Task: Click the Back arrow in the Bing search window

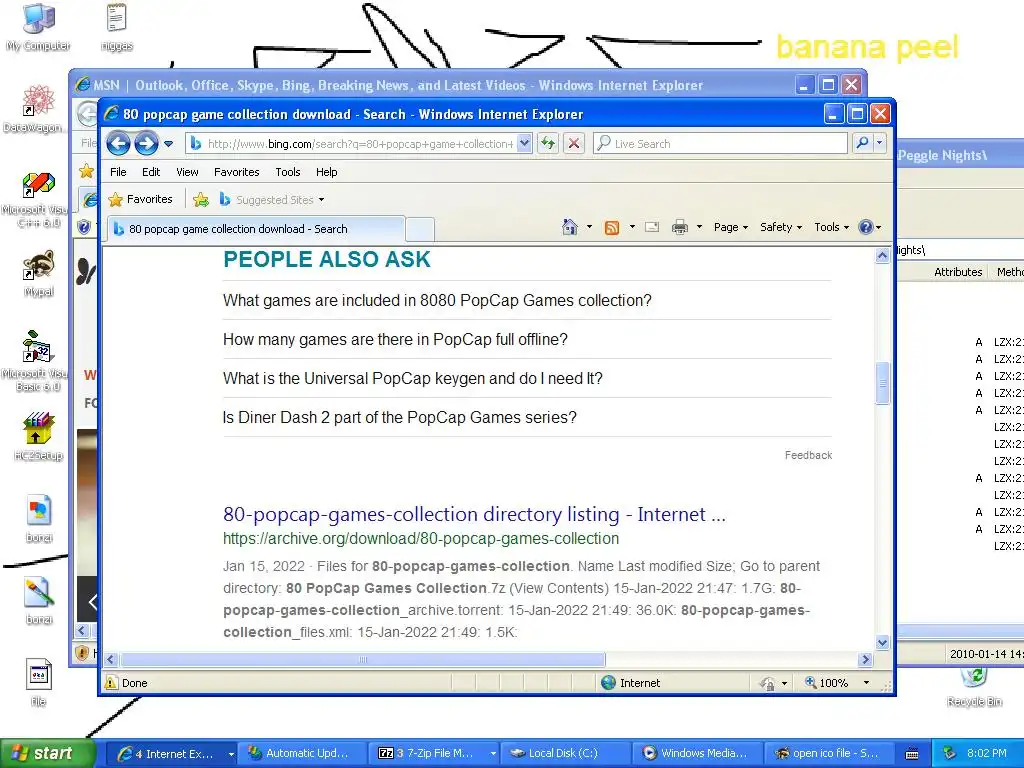Action: (118, 143)
